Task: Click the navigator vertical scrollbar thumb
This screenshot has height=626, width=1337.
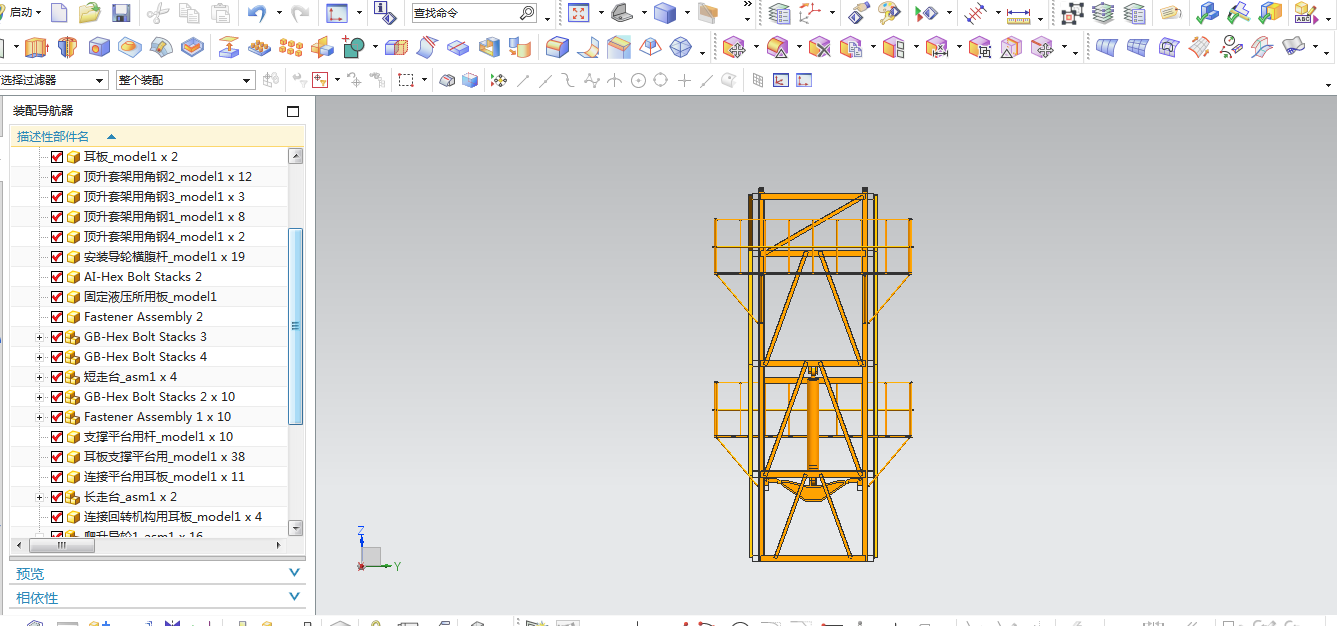Action: point(295,325)
